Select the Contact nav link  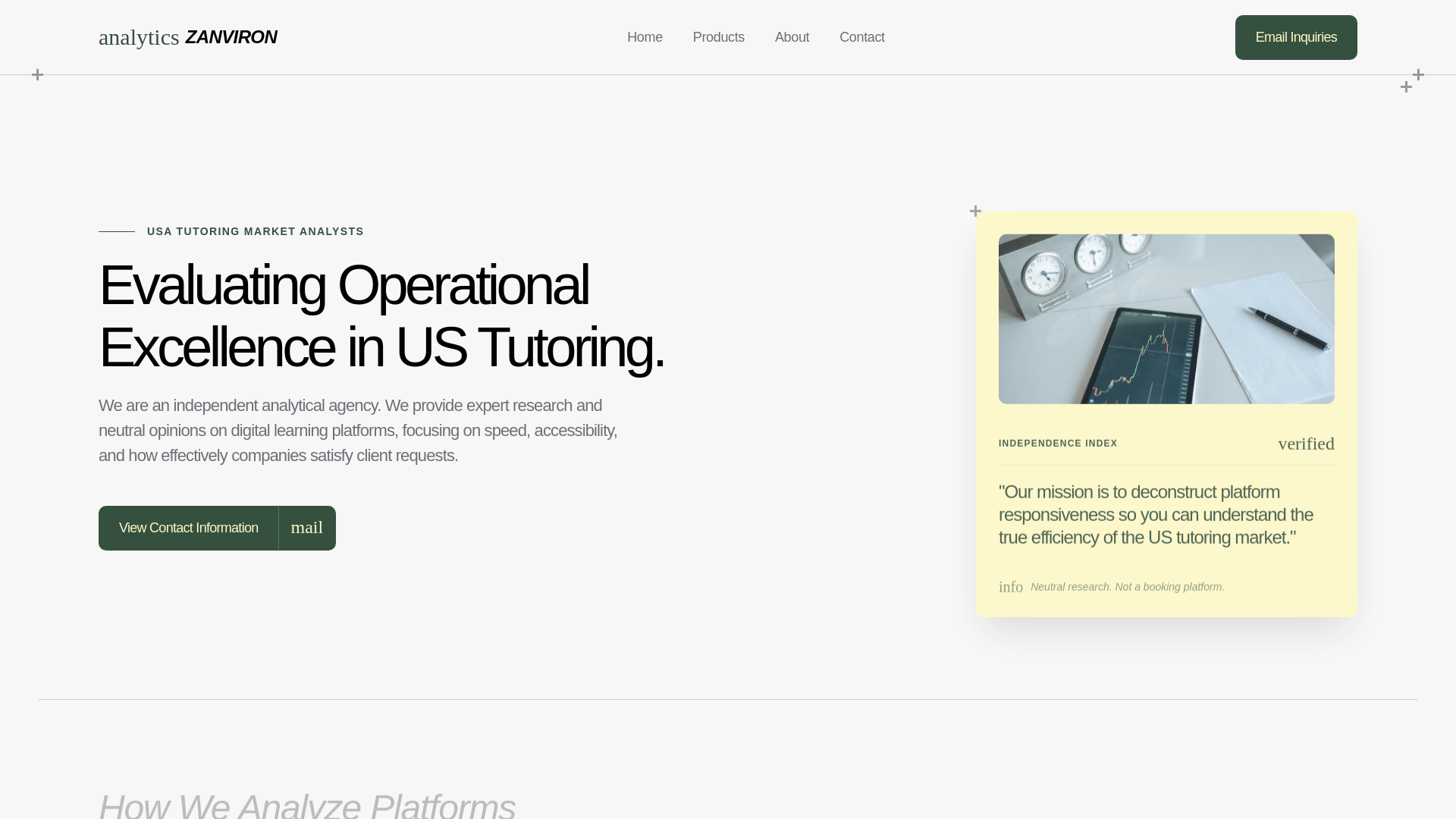(861, 37)
